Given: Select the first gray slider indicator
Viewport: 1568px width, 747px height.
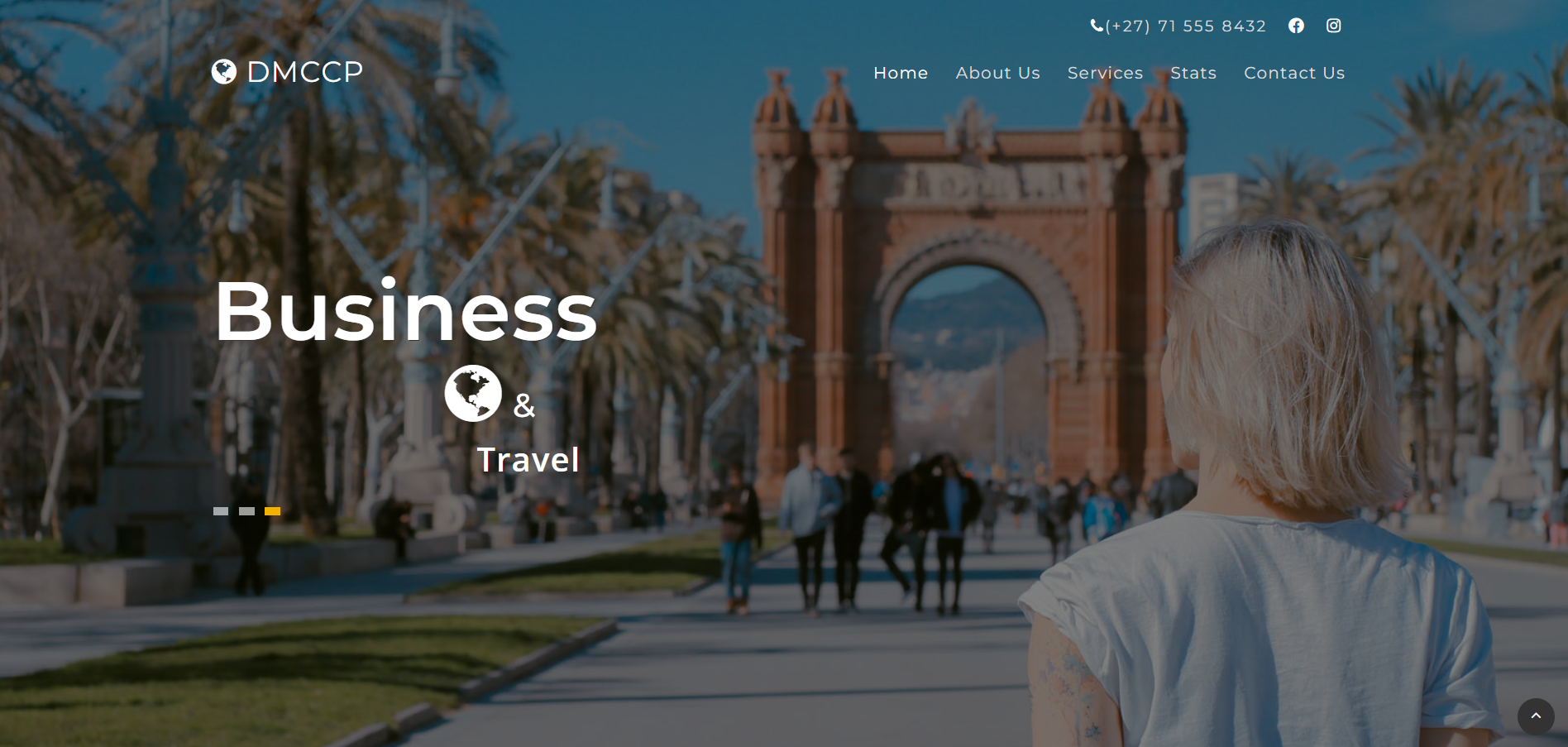Looking at the screenshot, I should point(221,511).
